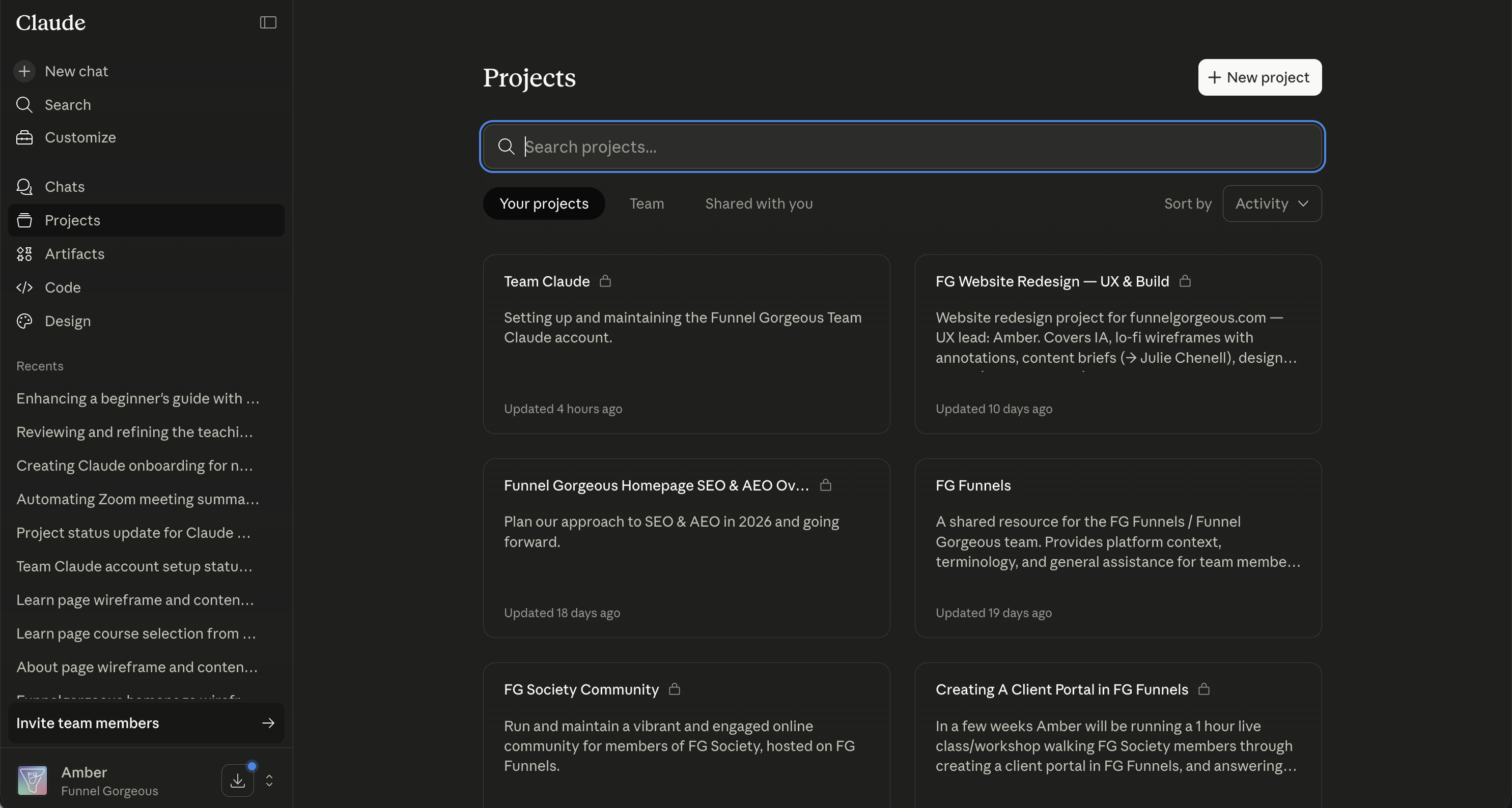
Task: Open the Customize section
Action: 80,137
